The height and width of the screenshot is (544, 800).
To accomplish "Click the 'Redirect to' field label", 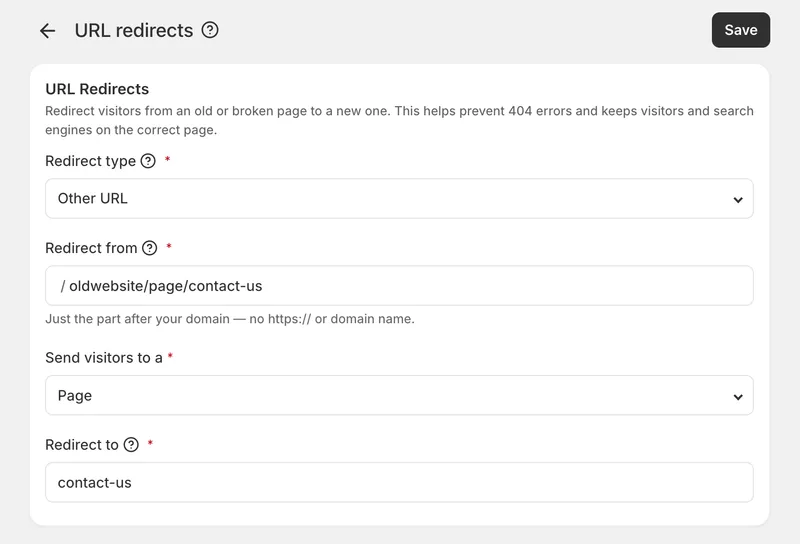I will coord(82,445).
